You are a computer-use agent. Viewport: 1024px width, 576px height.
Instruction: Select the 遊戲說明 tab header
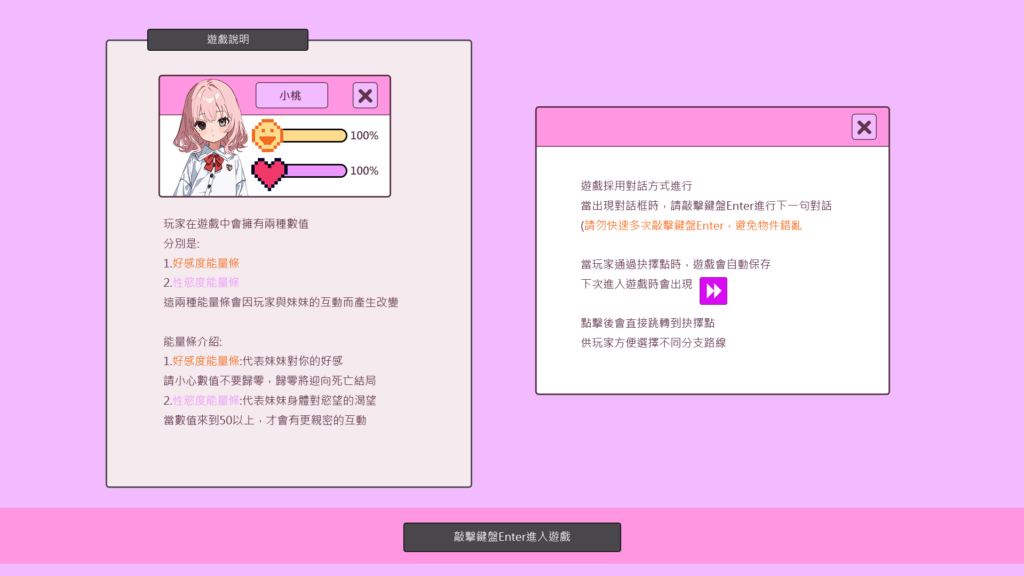pos(228,39)
